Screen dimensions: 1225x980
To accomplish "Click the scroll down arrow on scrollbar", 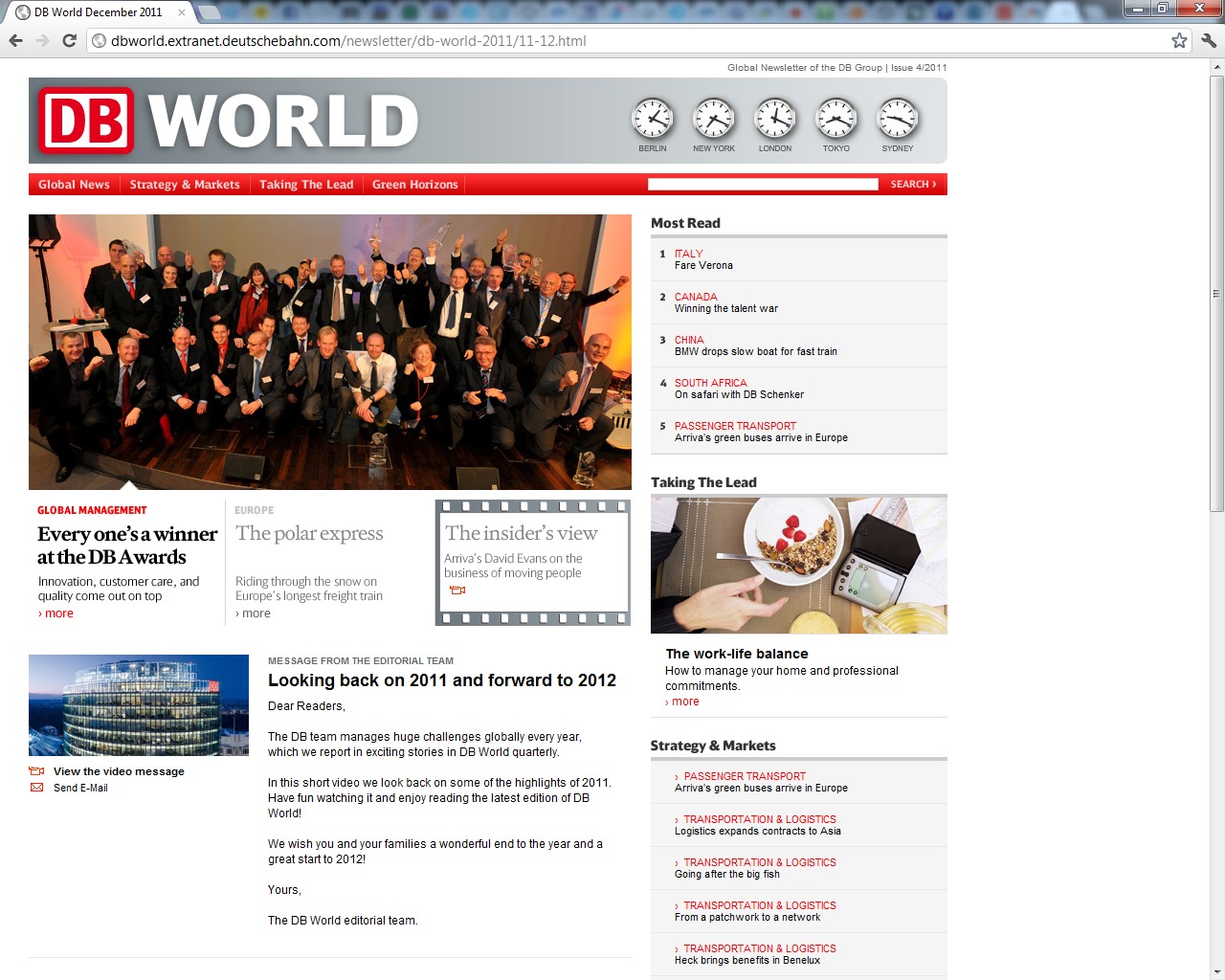I will [1216, 972].
